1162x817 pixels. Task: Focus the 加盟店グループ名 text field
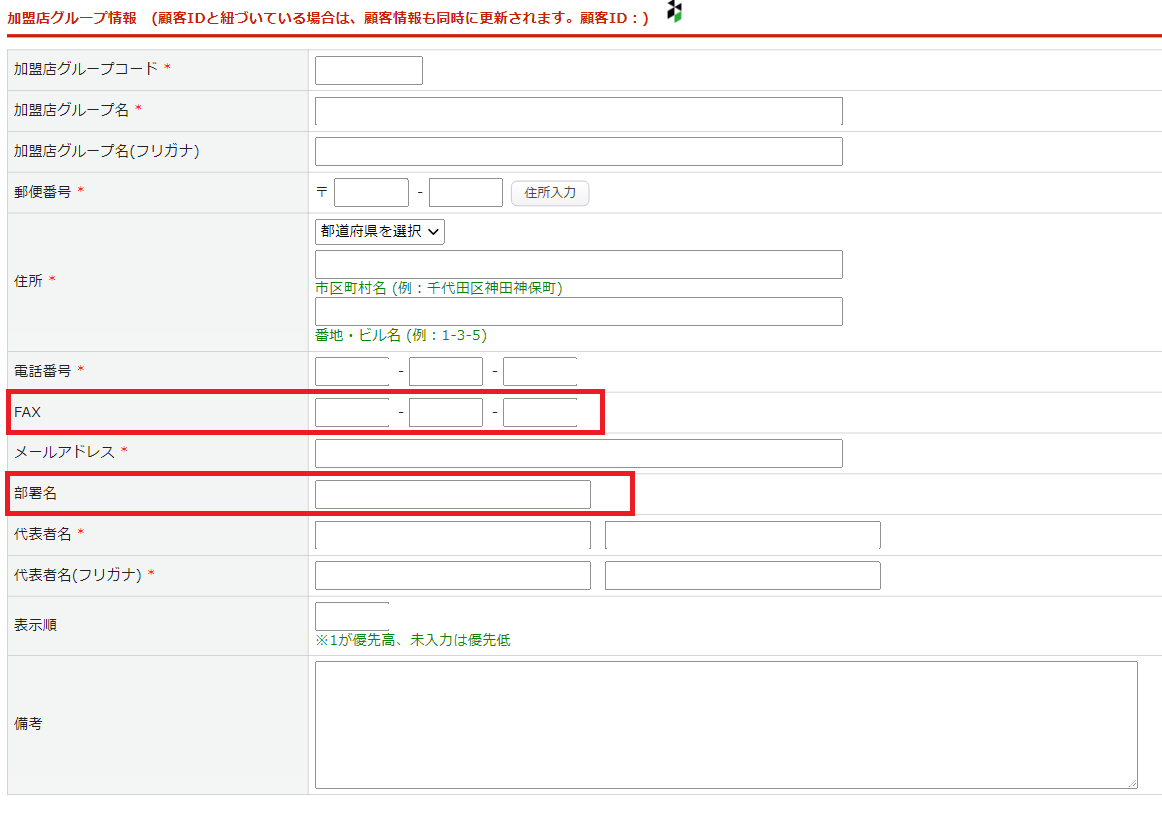[578, 111]
